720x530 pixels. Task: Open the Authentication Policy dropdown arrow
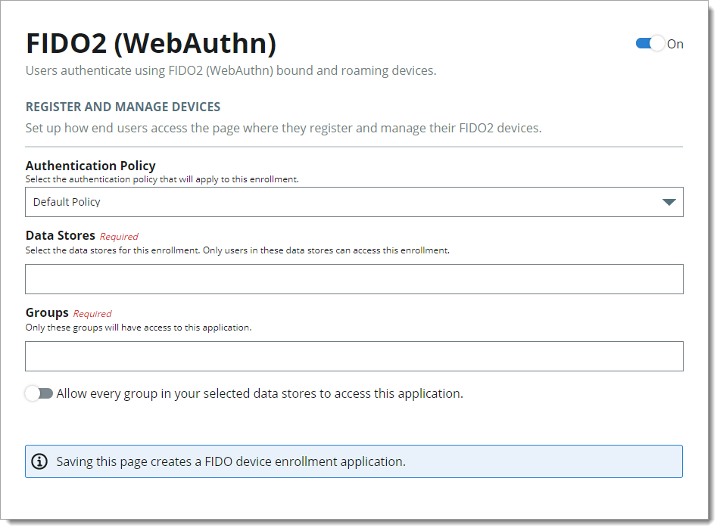click(x=669, y=202)
